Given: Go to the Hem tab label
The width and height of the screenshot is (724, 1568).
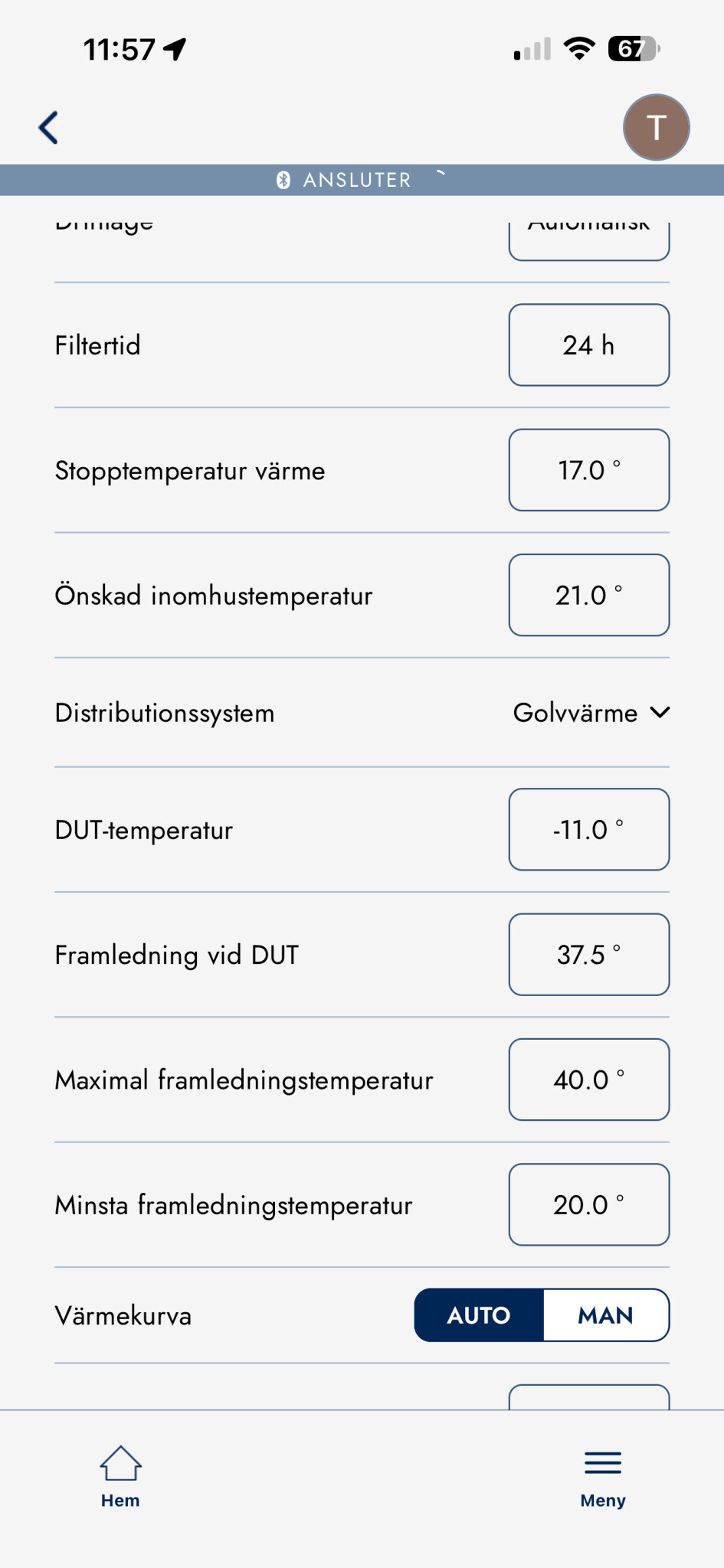Looking at the screenshot, I should (x=120, y=1501).
